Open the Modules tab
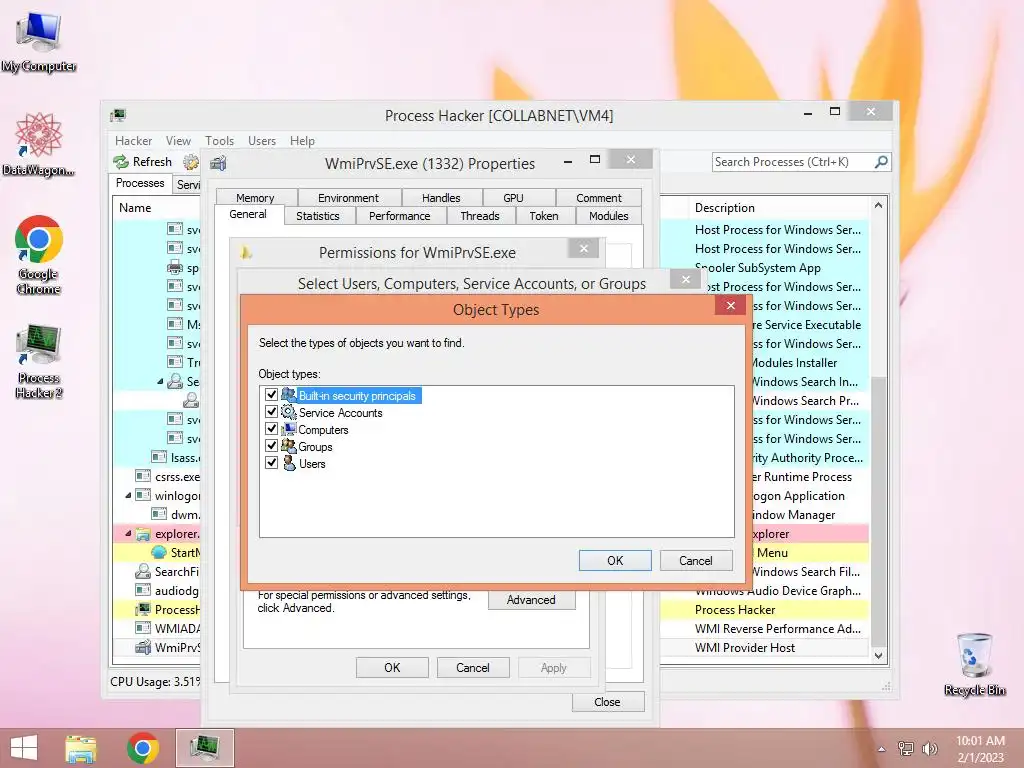 609,216
